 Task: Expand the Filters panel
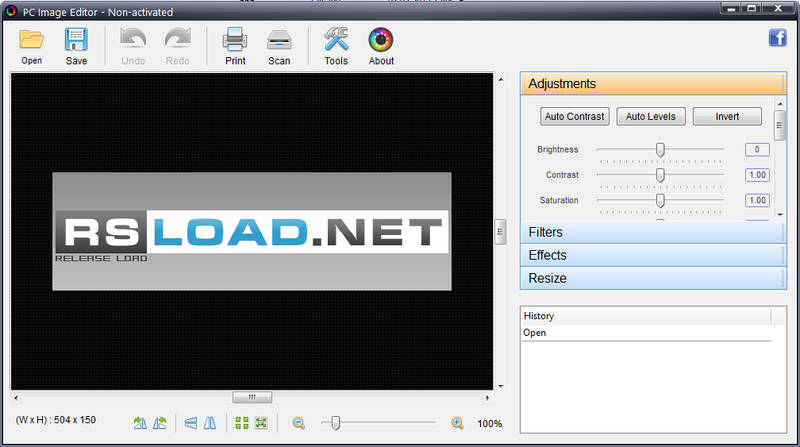click(653, 232)
